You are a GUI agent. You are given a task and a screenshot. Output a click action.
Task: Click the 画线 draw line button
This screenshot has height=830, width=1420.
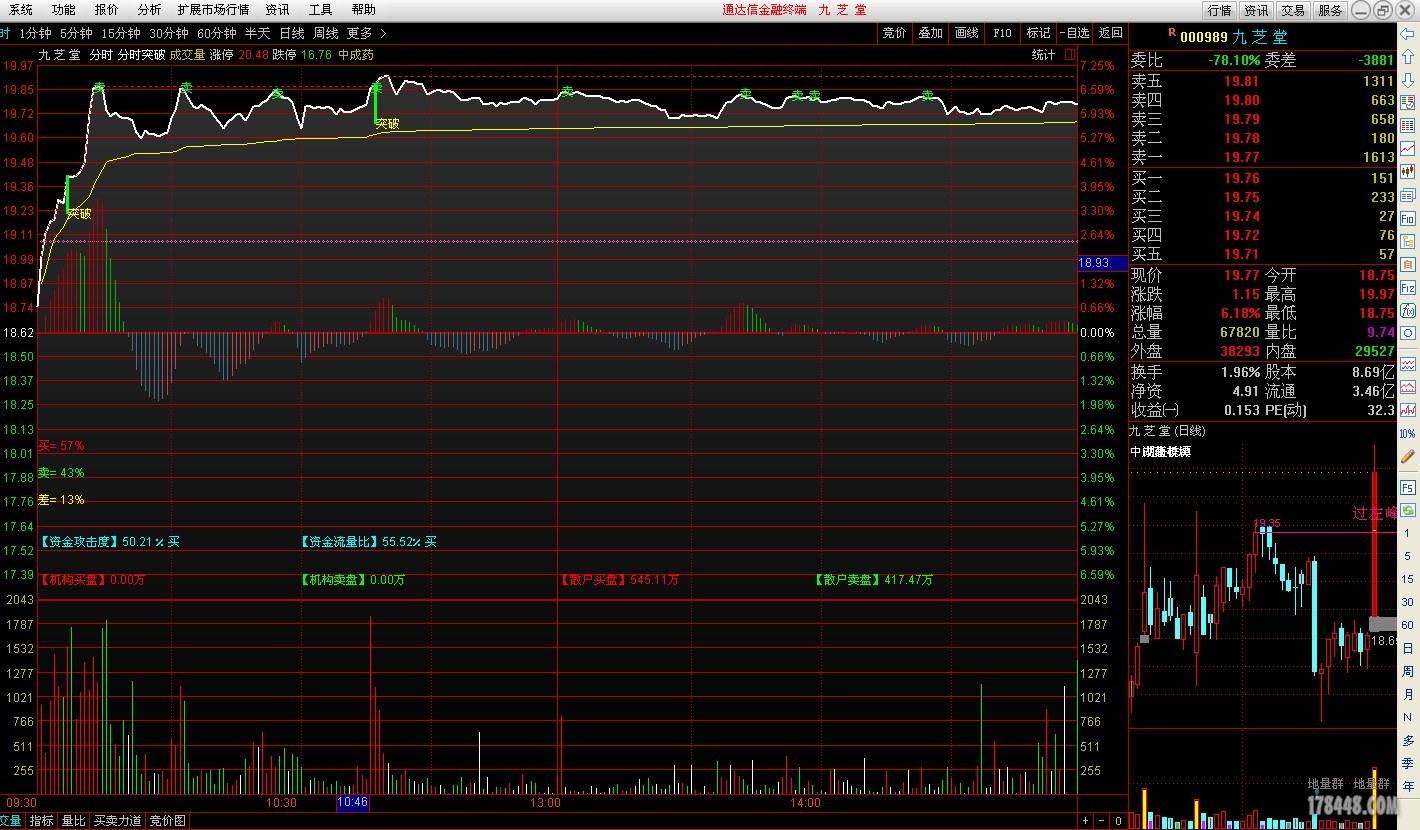(x=966, y=33)
